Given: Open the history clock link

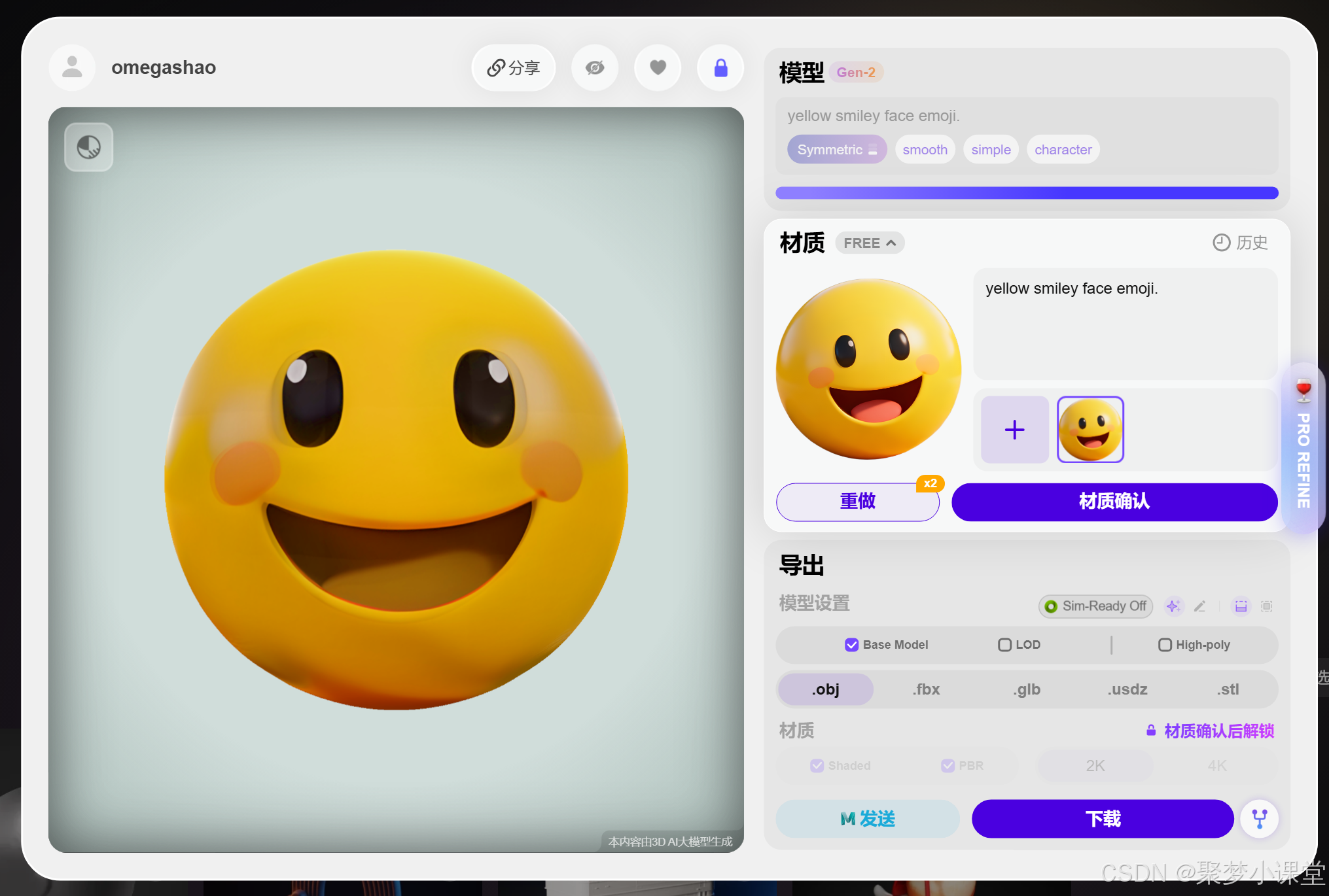Looking at the screenshot, I should click(x=1240, y=243).
